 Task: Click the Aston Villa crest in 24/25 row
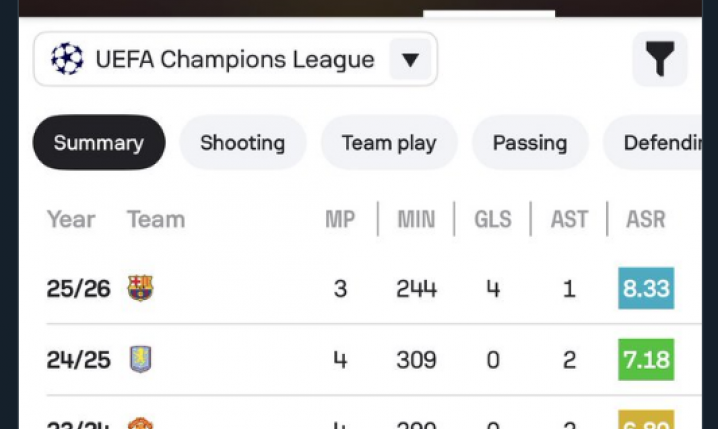point(141,359)
